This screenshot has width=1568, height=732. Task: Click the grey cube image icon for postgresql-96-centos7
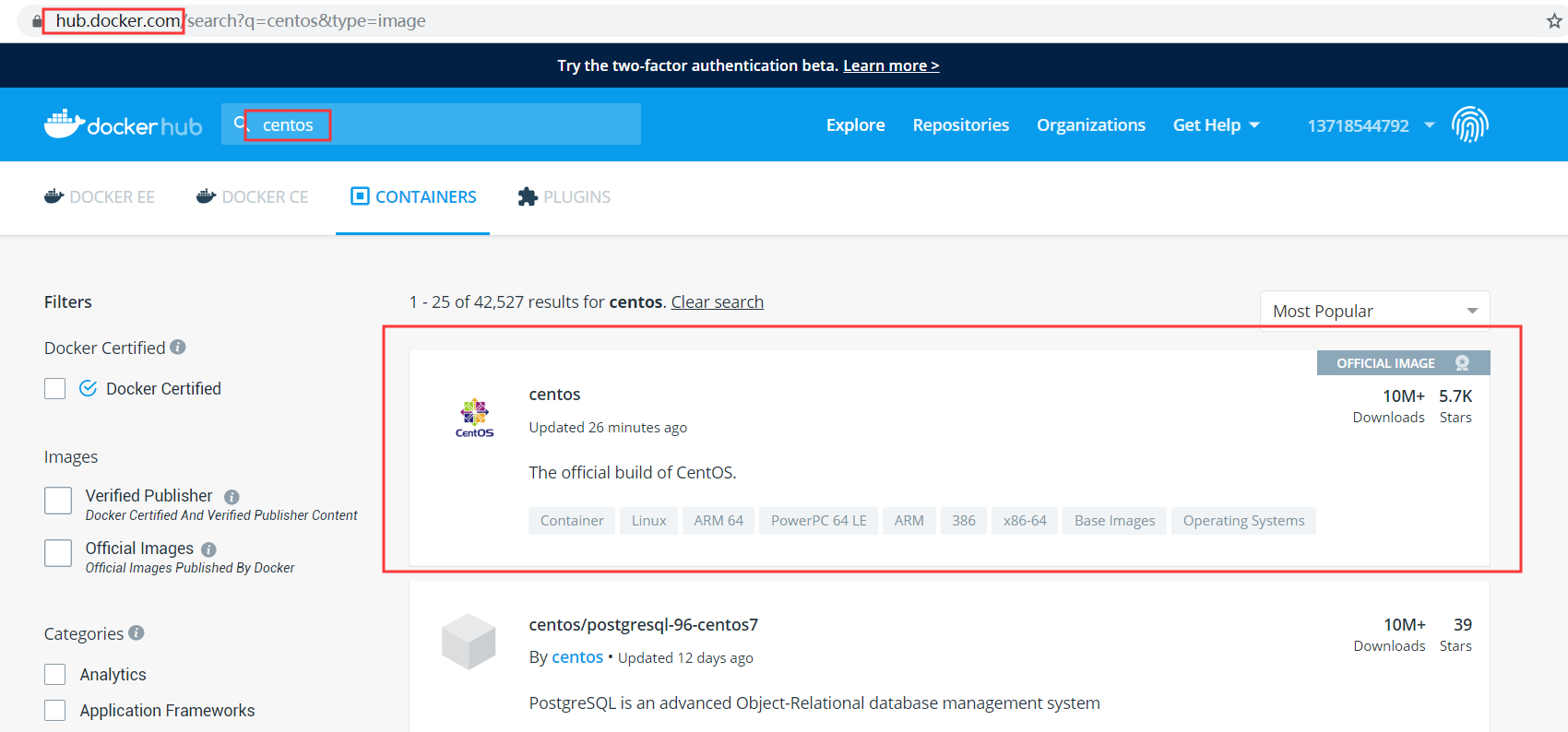click(x=469, y=641)
